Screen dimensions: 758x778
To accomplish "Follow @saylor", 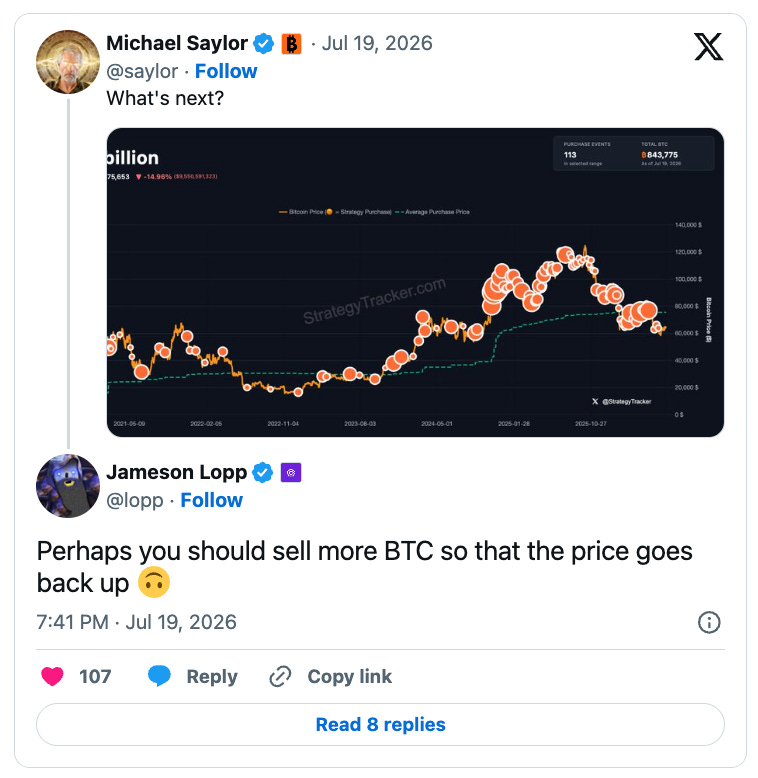I will 226,71.
